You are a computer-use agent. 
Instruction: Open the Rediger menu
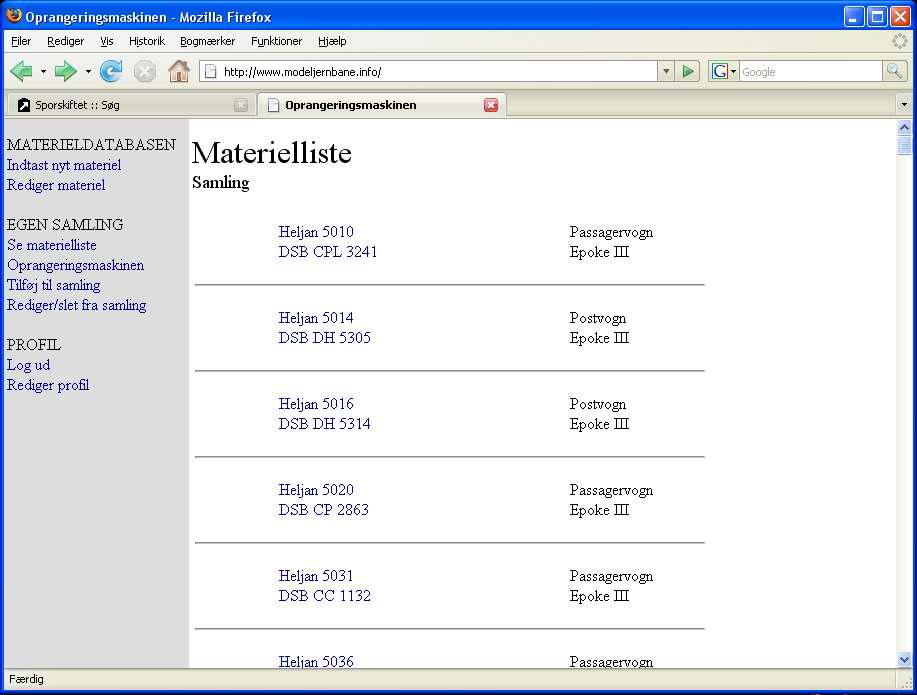pos(66,41)
